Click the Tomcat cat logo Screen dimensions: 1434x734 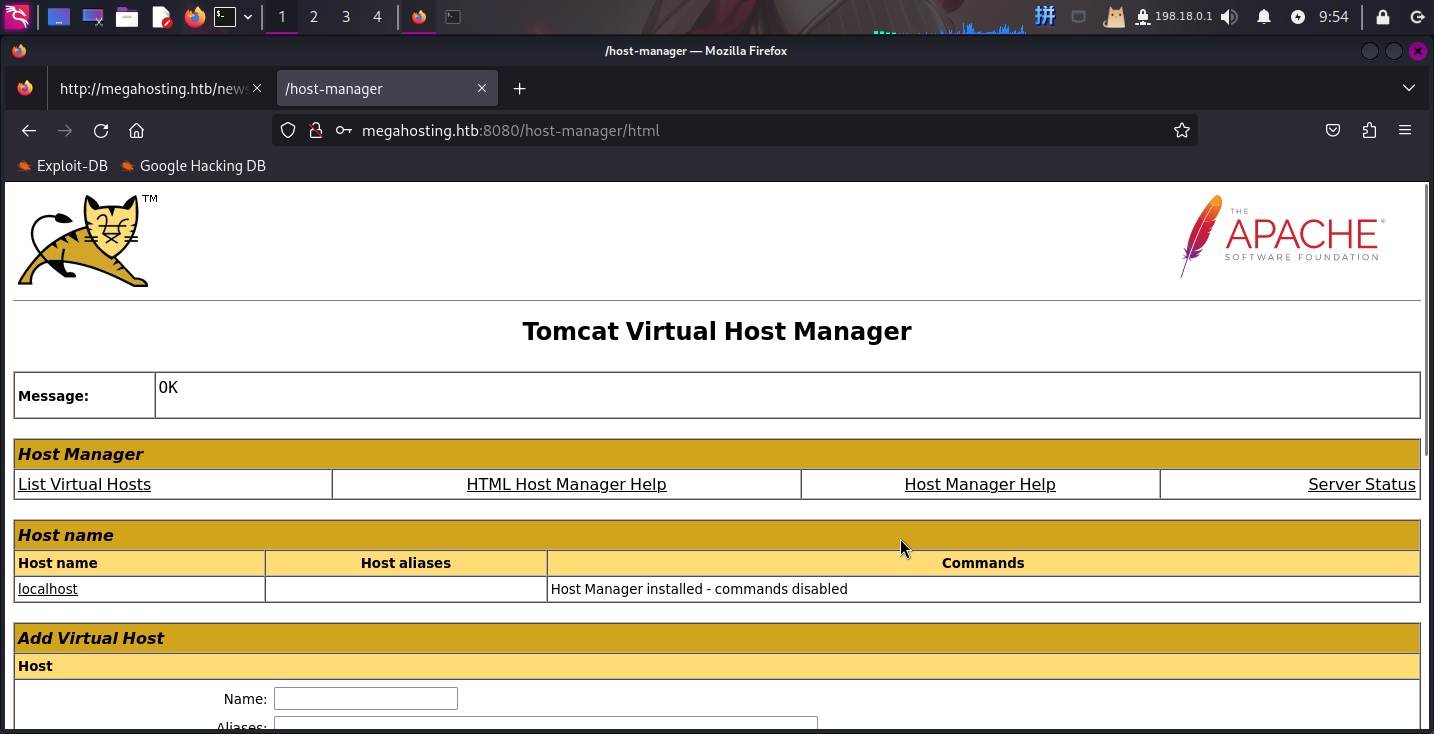click(x=87, y=240)
